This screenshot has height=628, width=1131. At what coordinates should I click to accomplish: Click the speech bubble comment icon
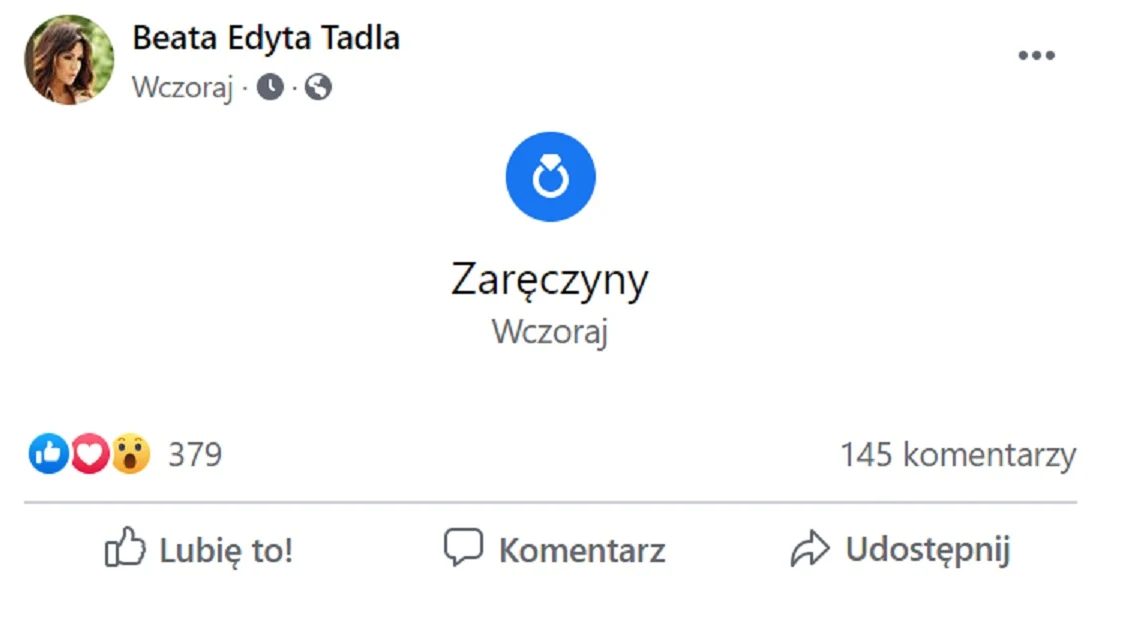[x=462, y=546]
